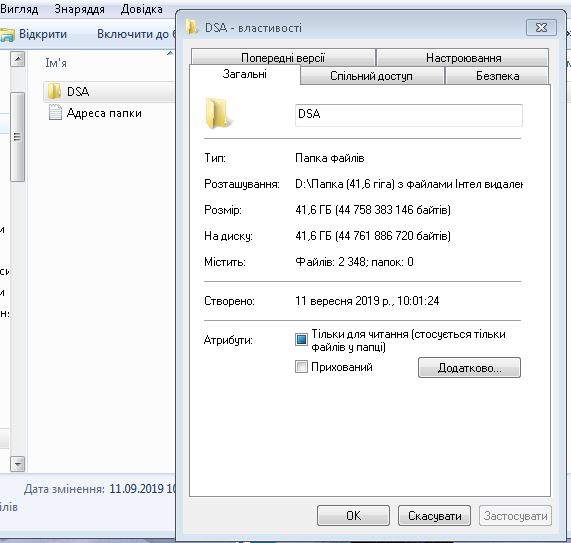This screenshot has width=571, height=543.
Task: Click the scroll up arrow in navigation pane
Action: pos(17,59)
